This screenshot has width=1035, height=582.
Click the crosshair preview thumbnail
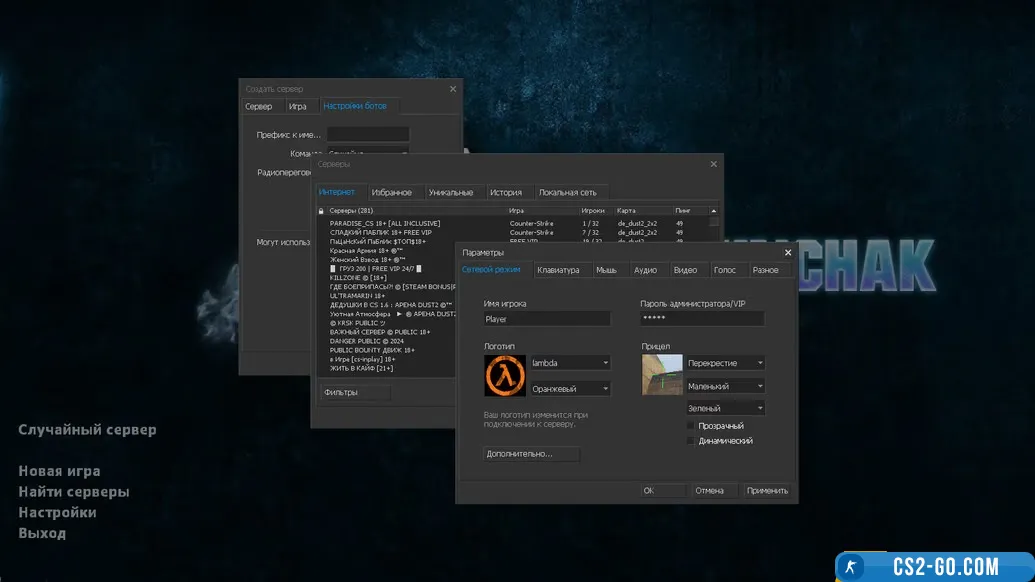click(662, 375)
